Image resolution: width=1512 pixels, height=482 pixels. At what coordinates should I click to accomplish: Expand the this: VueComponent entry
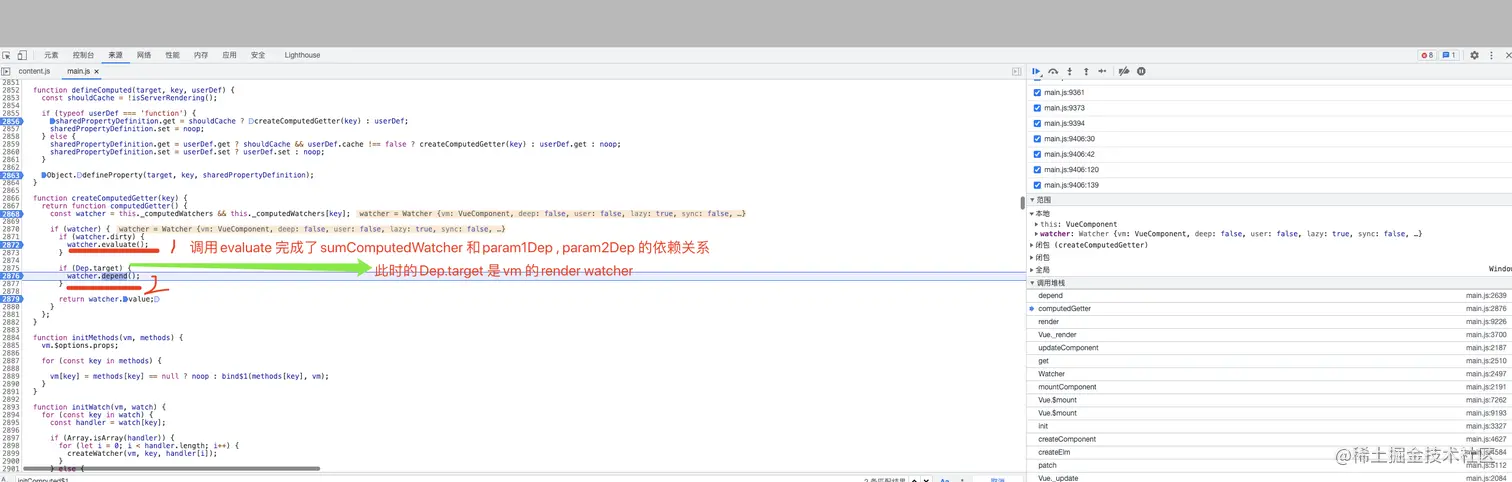tap(1037, 224)
